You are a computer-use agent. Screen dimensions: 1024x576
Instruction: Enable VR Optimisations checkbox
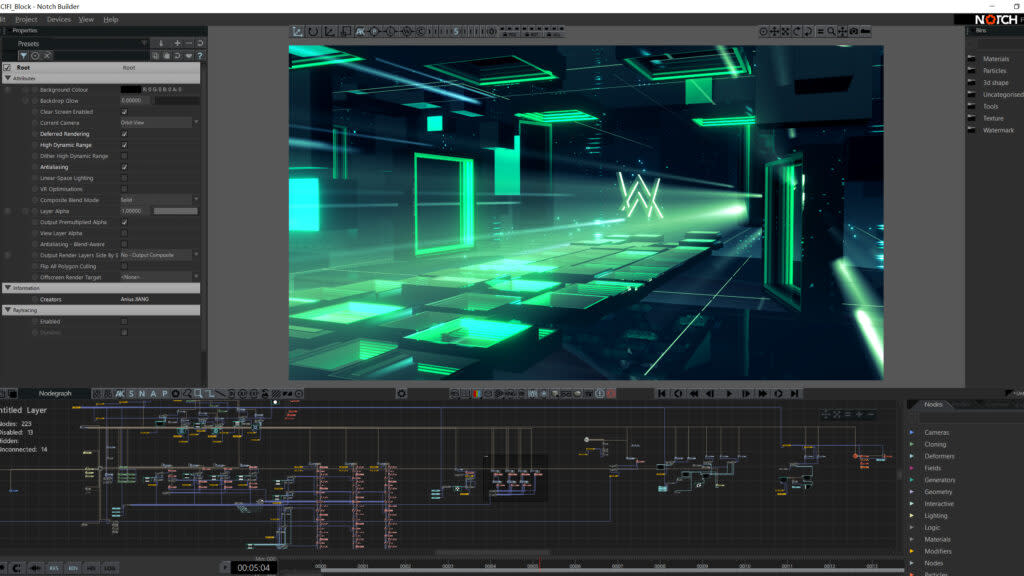(x=124, y=189)
